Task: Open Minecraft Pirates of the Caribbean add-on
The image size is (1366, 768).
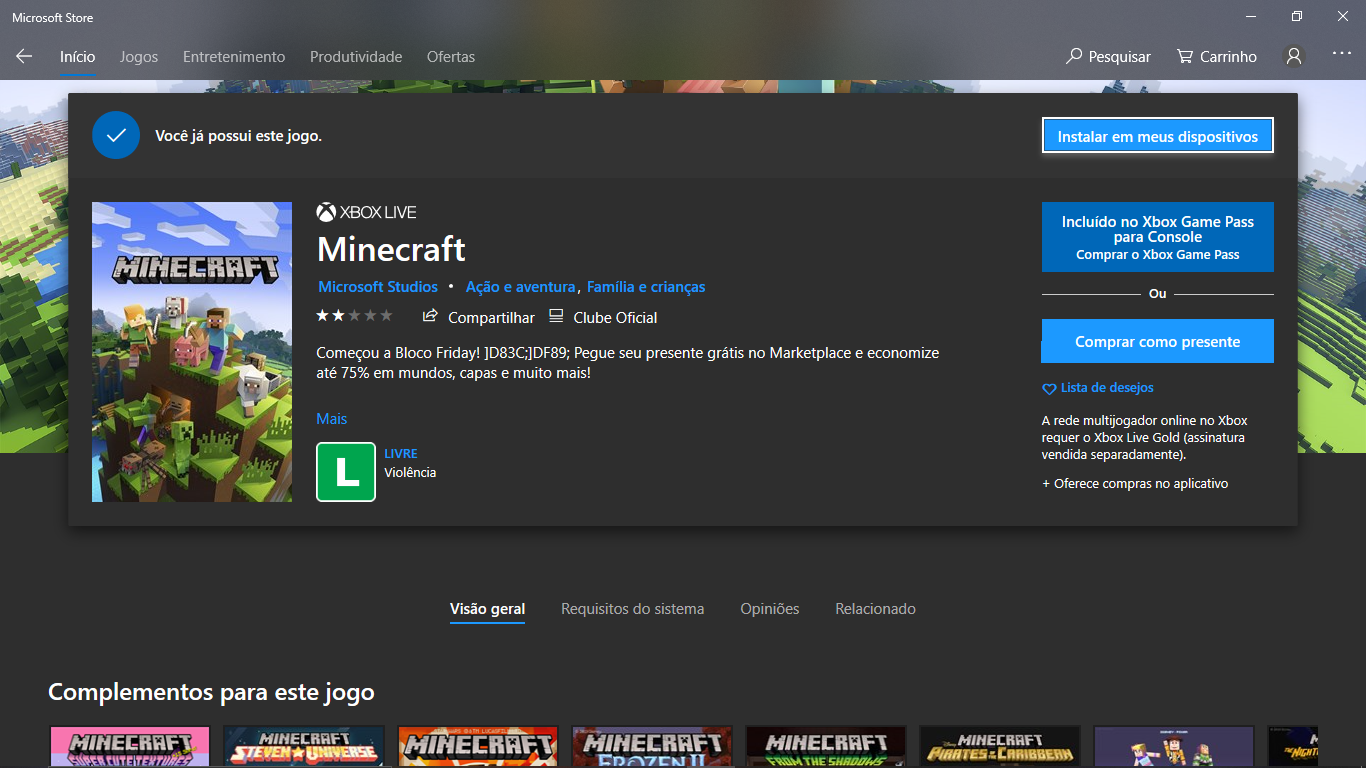Action: point(1000,747)
